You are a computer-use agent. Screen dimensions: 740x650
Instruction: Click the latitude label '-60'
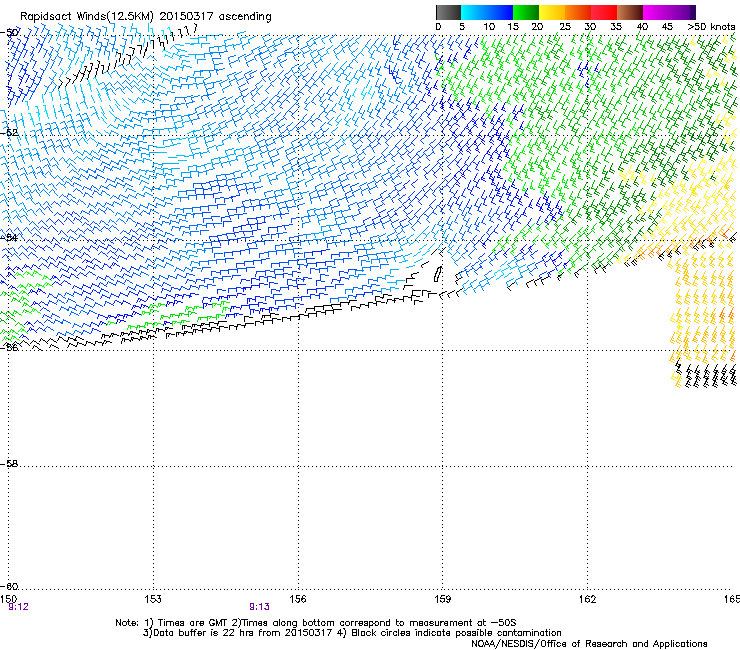(9, 587)
